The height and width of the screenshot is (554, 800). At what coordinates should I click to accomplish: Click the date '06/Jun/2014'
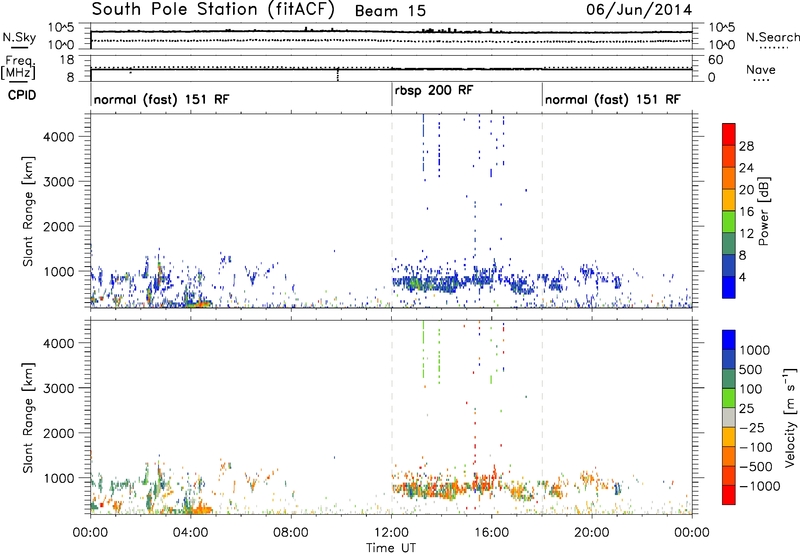coord(639,9)
